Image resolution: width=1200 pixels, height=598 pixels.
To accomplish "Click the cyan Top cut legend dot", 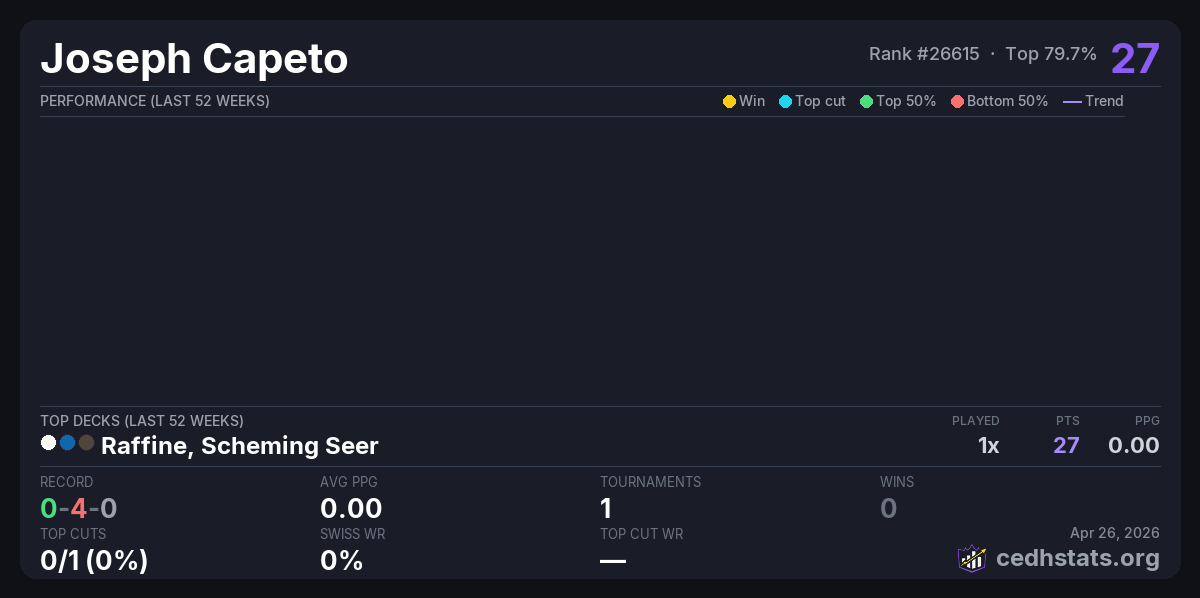I will tap(785, 101).
